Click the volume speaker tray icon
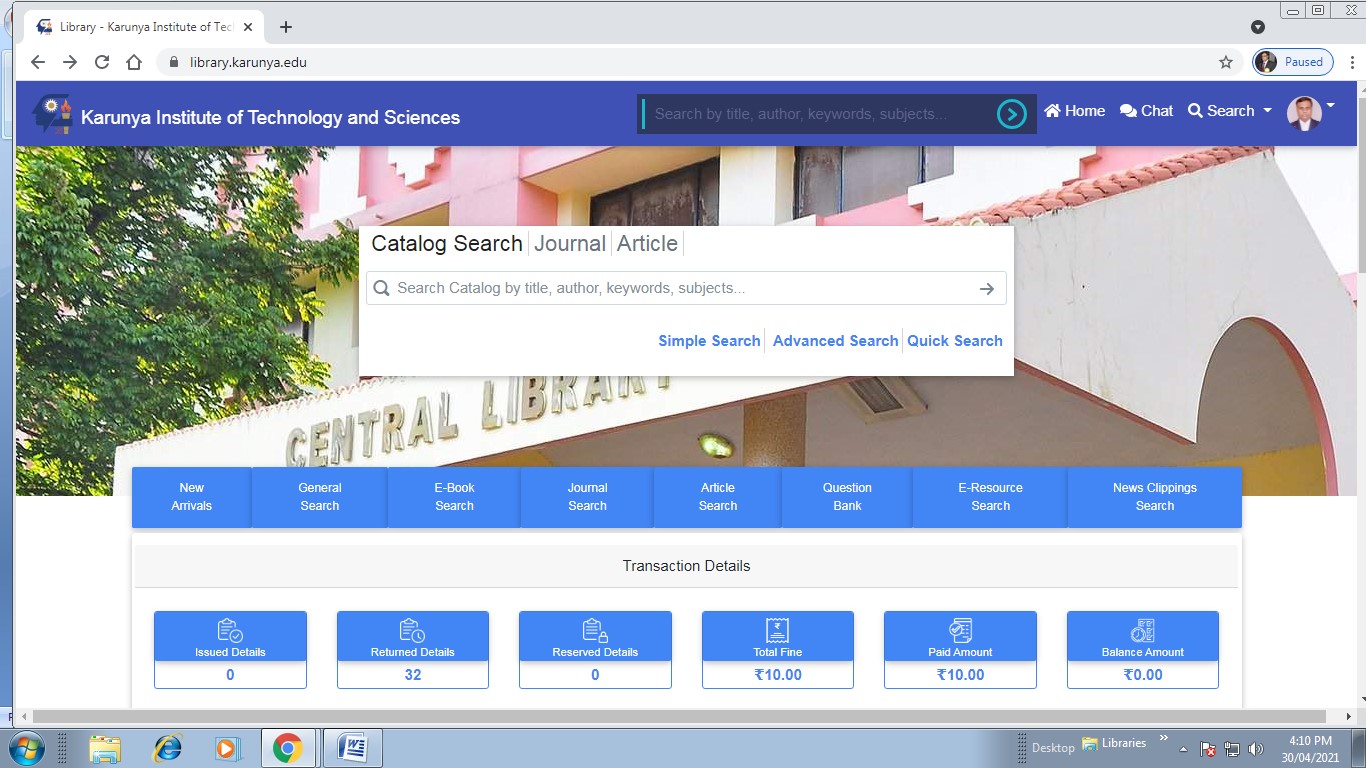This screenshot has height=768, width=1366. tap(1256, 749)
